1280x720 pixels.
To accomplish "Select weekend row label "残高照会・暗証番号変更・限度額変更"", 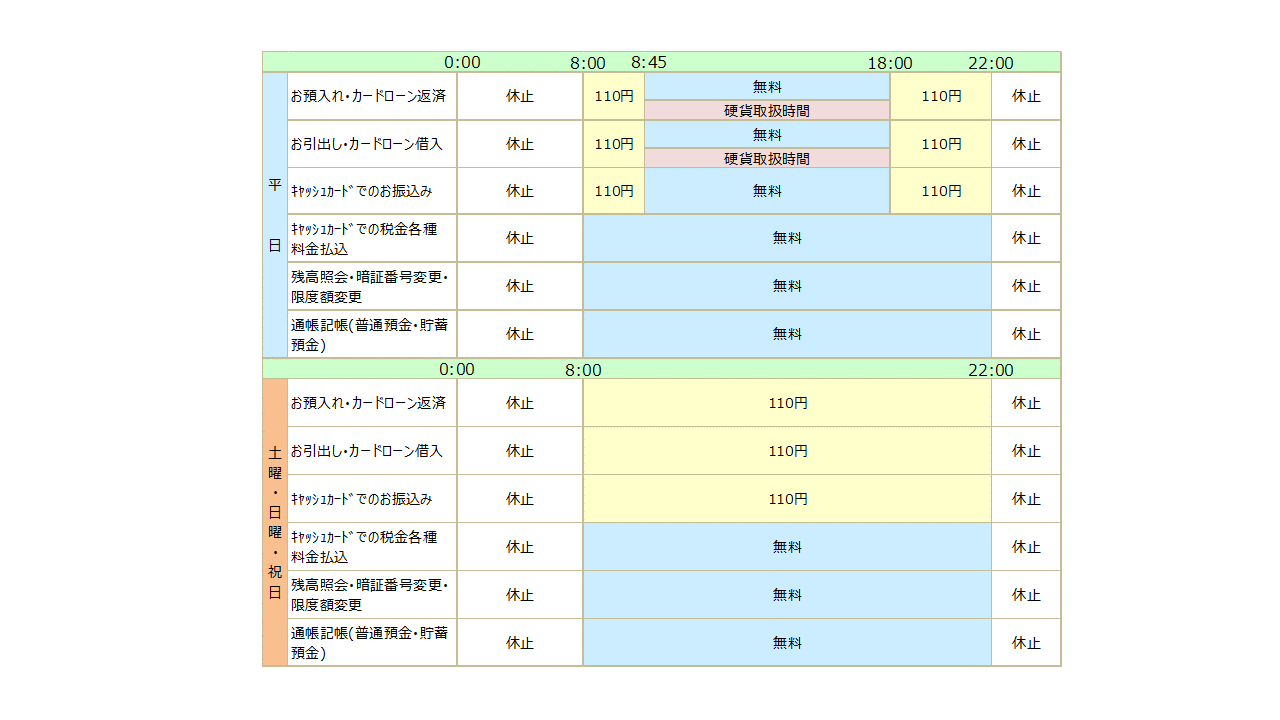I will (x=372, y=595).
